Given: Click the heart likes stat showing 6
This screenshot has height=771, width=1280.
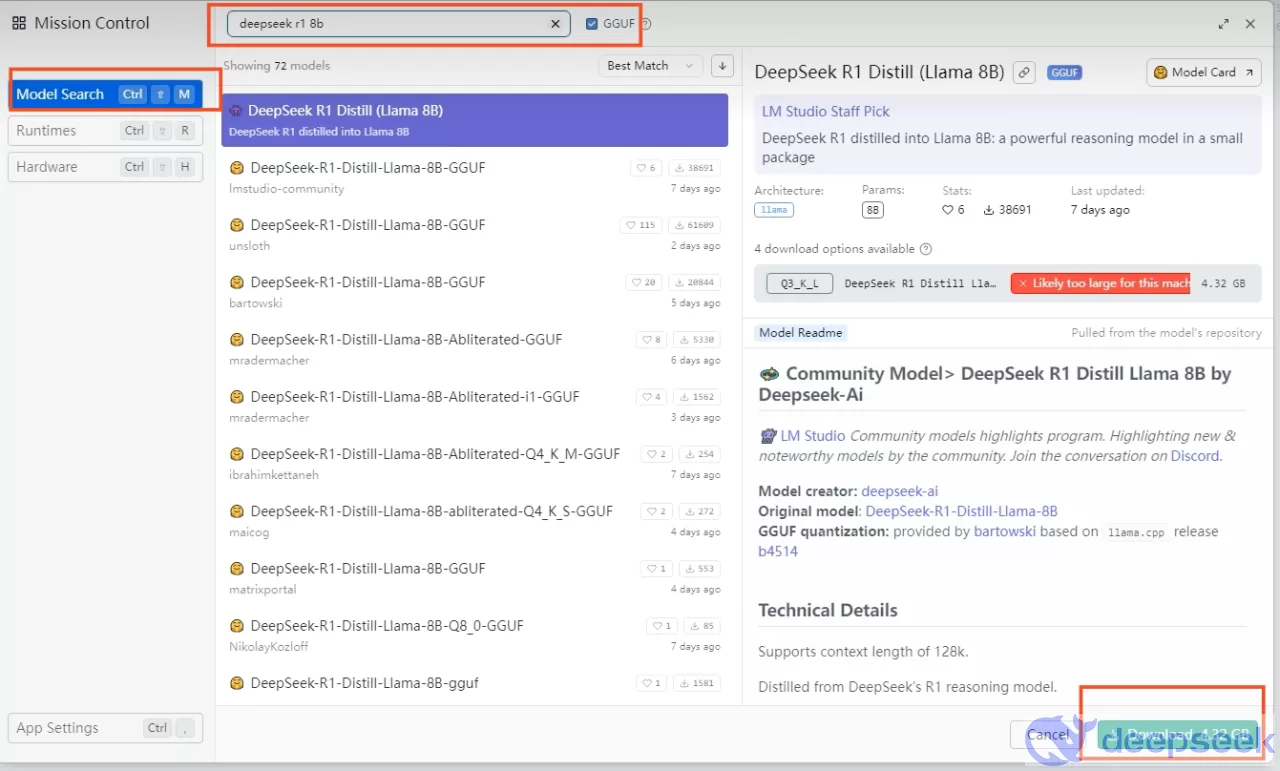Looking at the screenshot, I should [953, 210].
